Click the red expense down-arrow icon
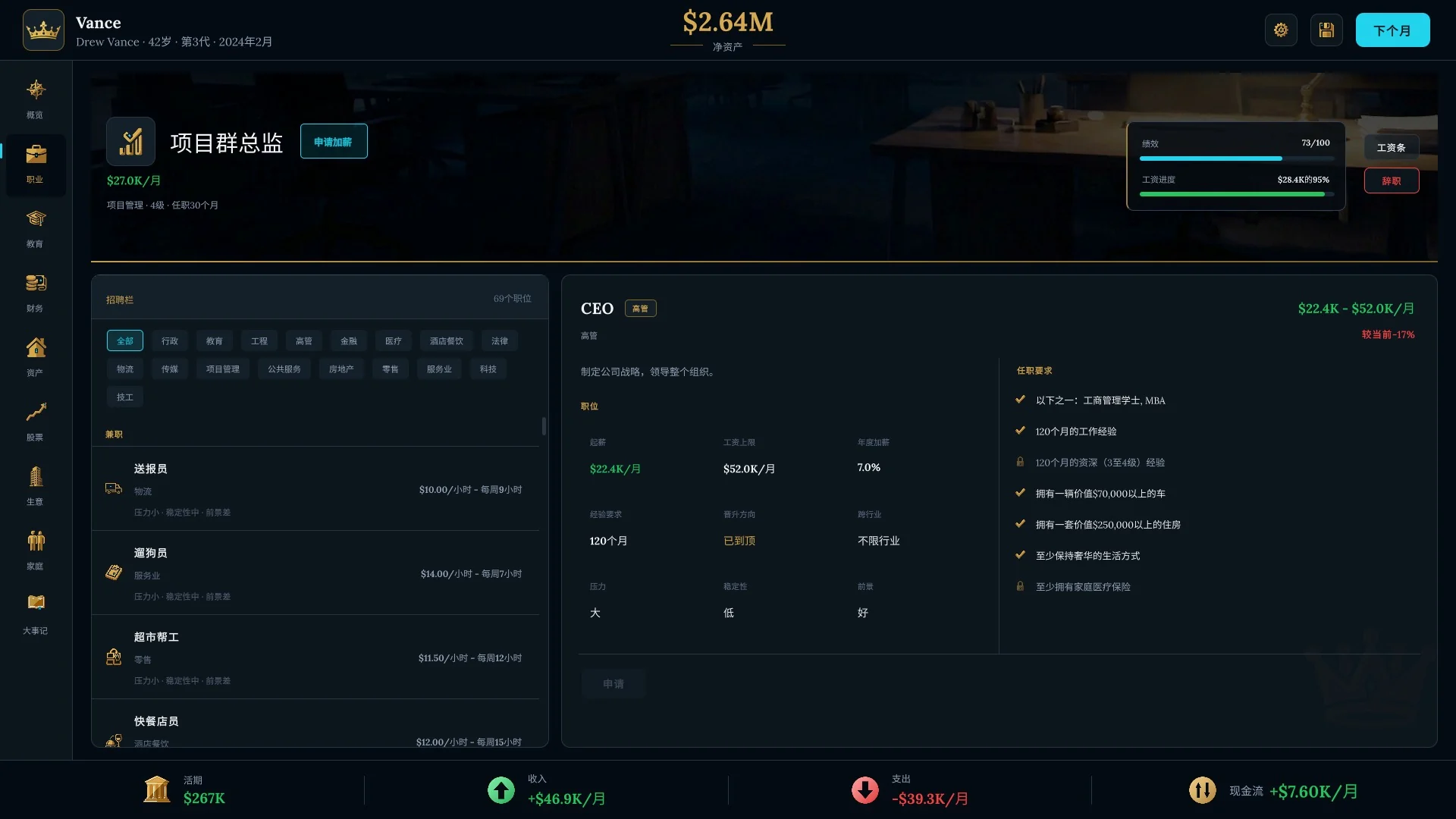This screenshot has height=819, width=1456. [x=864, y=790]
